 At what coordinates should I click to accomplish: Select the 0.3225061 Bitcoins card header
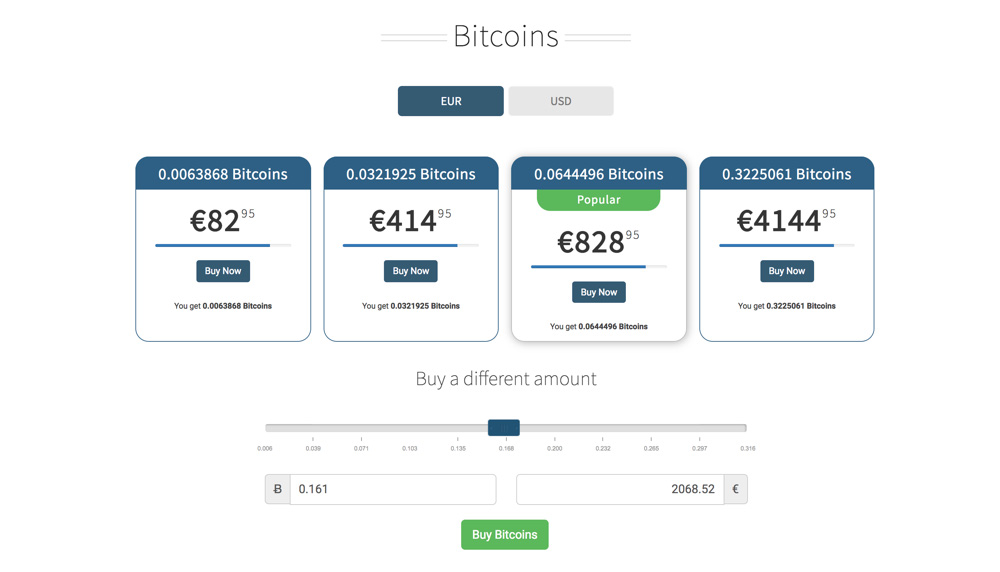(x=786, y=174)
